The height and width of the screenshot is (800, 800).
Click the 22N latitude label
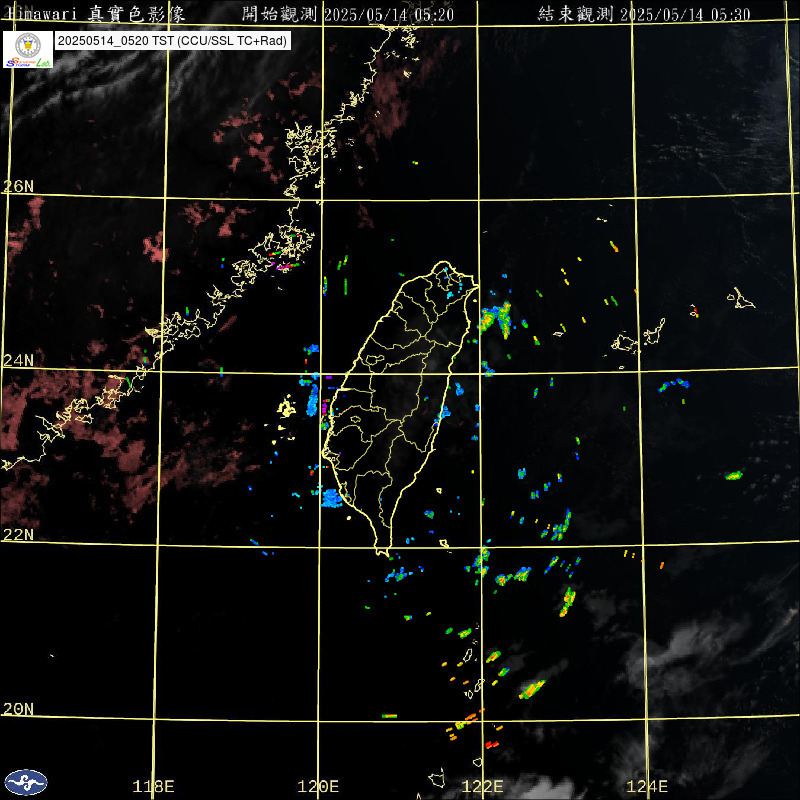pyautogui.click(x=18, y=535)
